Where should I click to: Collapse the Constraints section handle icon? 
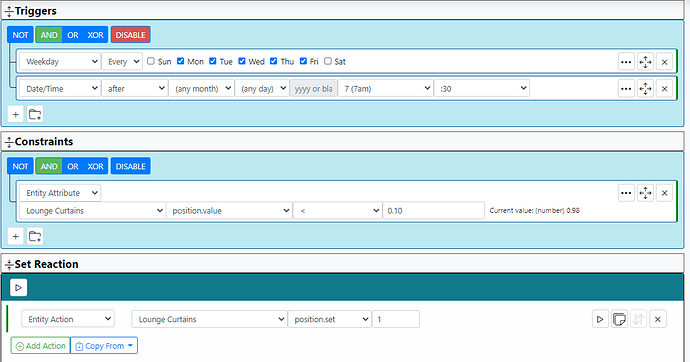(9, 142)
